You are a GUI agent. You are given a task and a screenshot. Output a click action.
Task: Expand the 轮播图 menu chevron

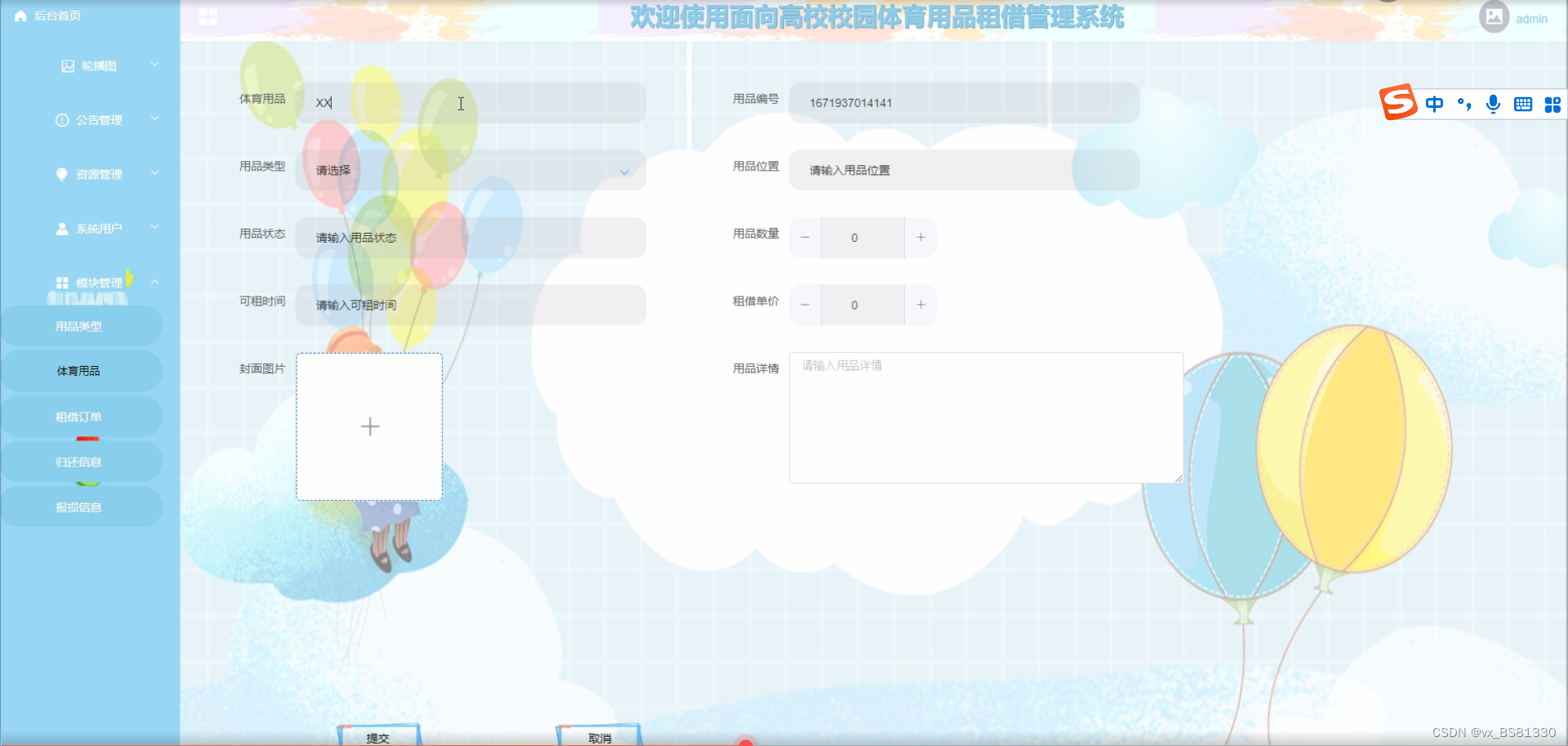pos(154,65)
